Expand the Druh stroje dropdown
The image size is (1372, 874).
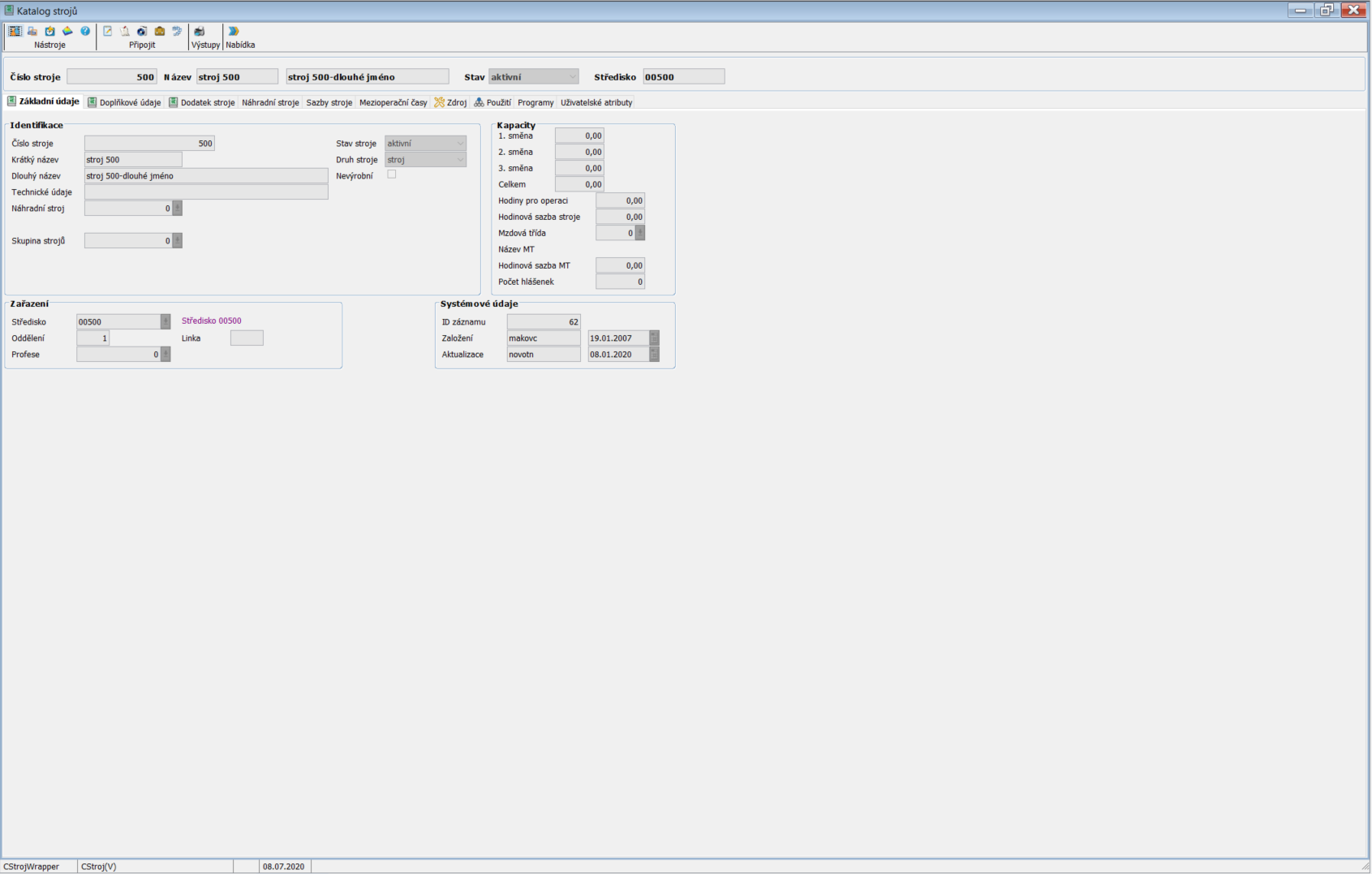point(460,160)
